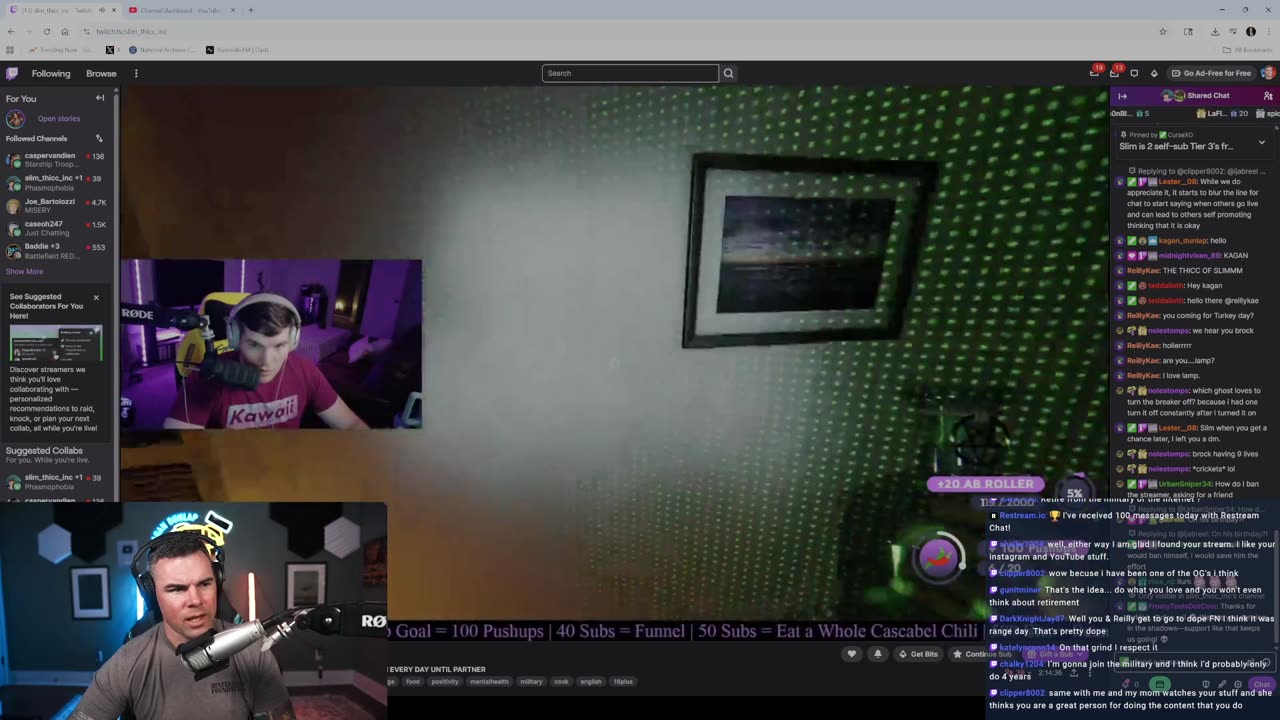The height and width of the screenshot is (720, 1280).
Task: Click Open stories link
Action: (59, 119)
